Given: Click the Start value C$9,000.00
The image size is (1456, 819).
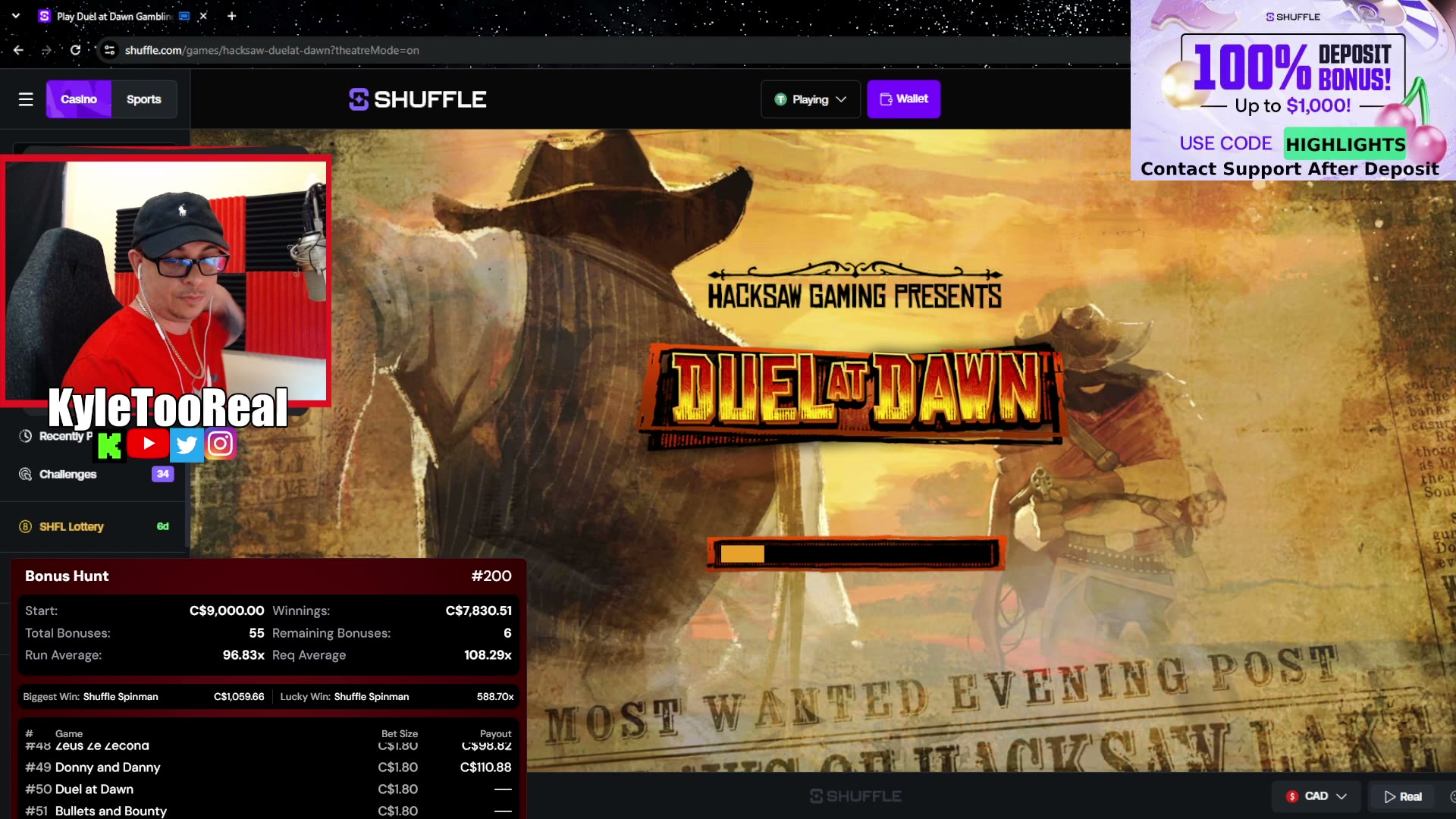Looking at the screenshot, I should [227, 610].
